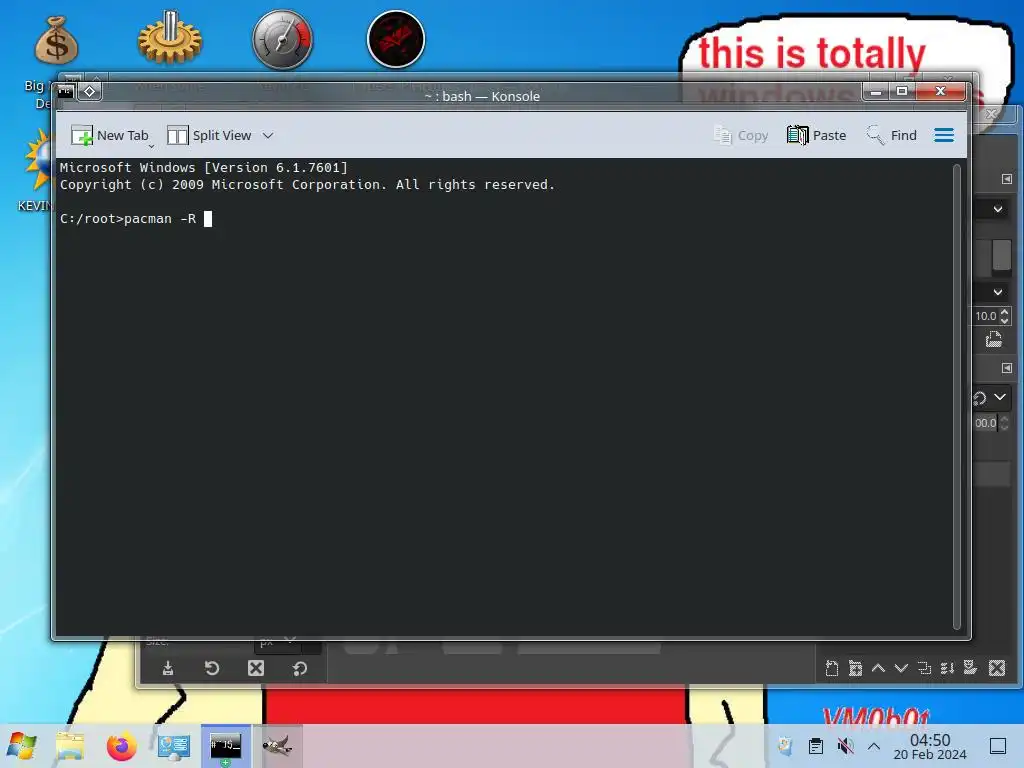Click the Split View button in Konsole
The height and width of the screenshot is (768, 1024).
tap(209, 135)
